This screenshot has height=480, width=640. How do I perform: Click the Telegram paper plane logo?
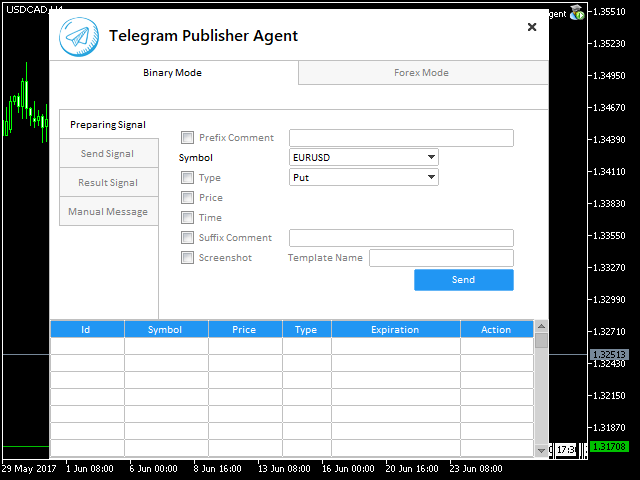79,37
